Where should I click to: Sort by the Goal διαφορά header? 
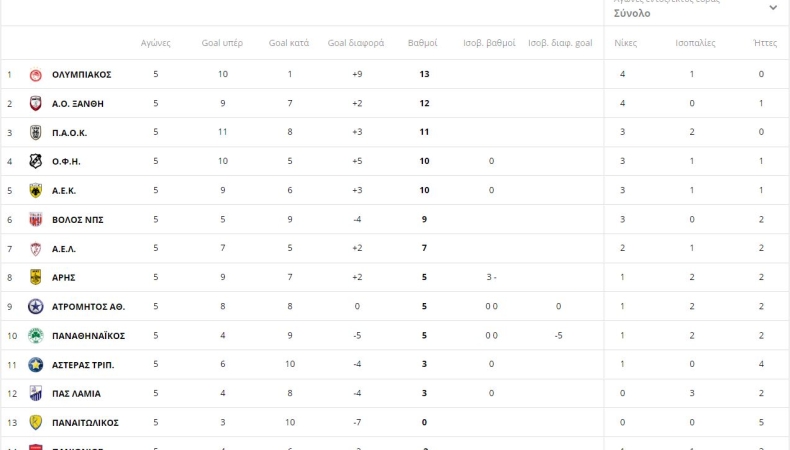point(356,43)
